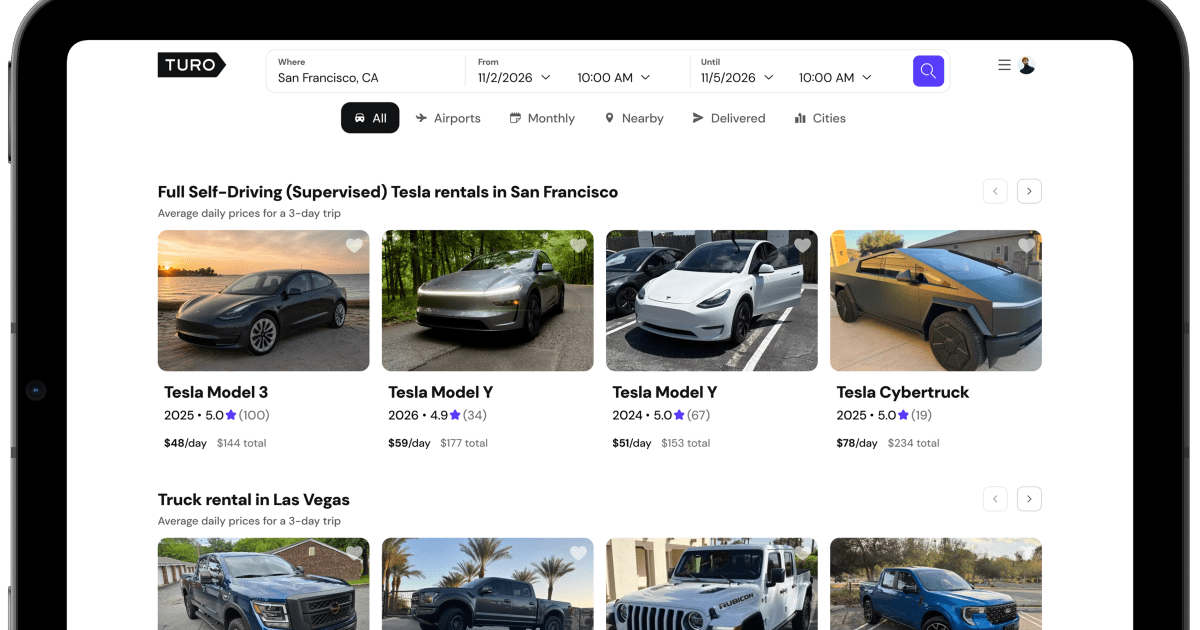Favorite the 2026 Tesla Model Y heart
The height and width of the screenshot is (630, 1200).
(578, 246)
